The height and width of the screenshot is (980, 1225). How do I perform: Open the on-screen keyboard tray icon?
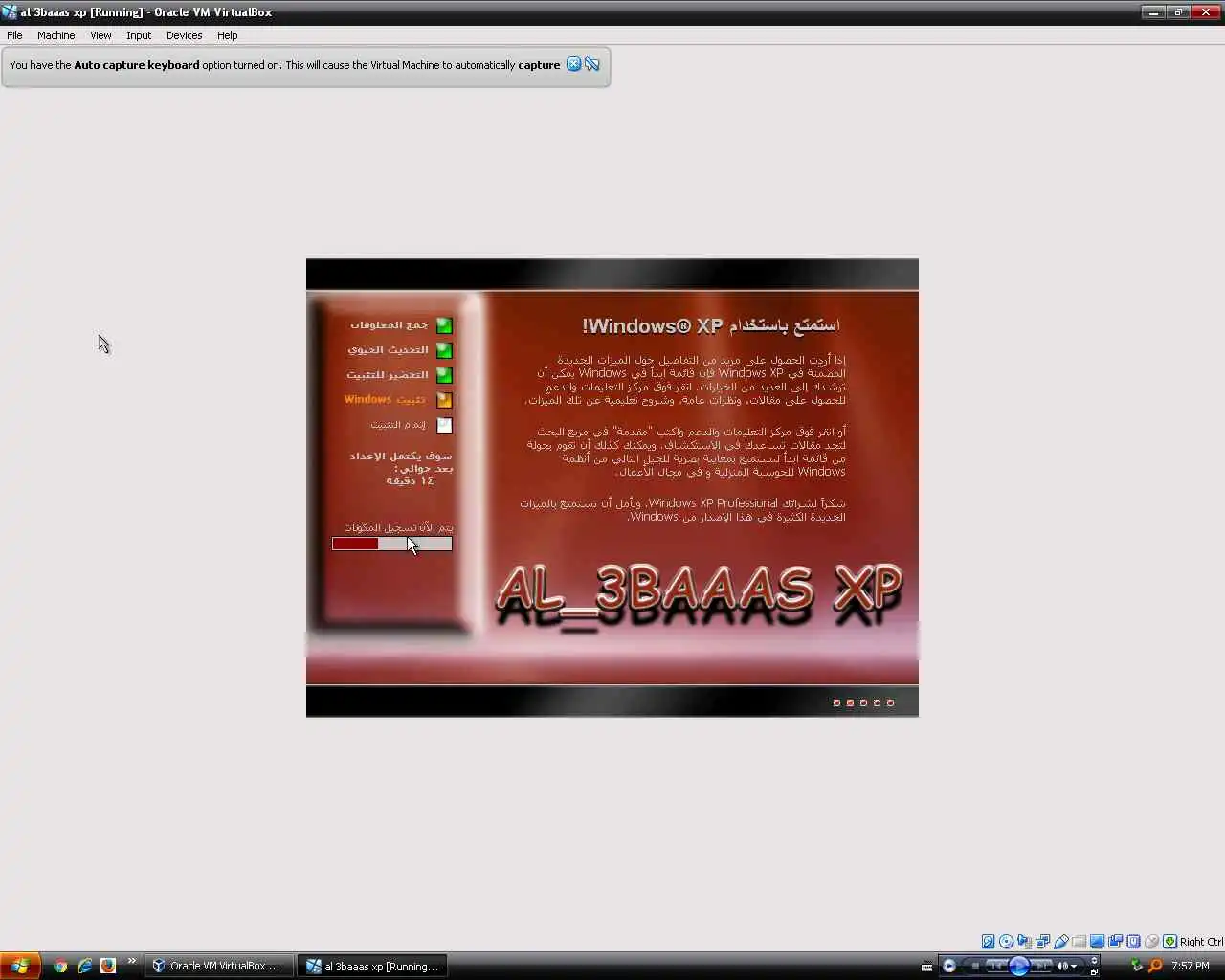click(926, 967)
